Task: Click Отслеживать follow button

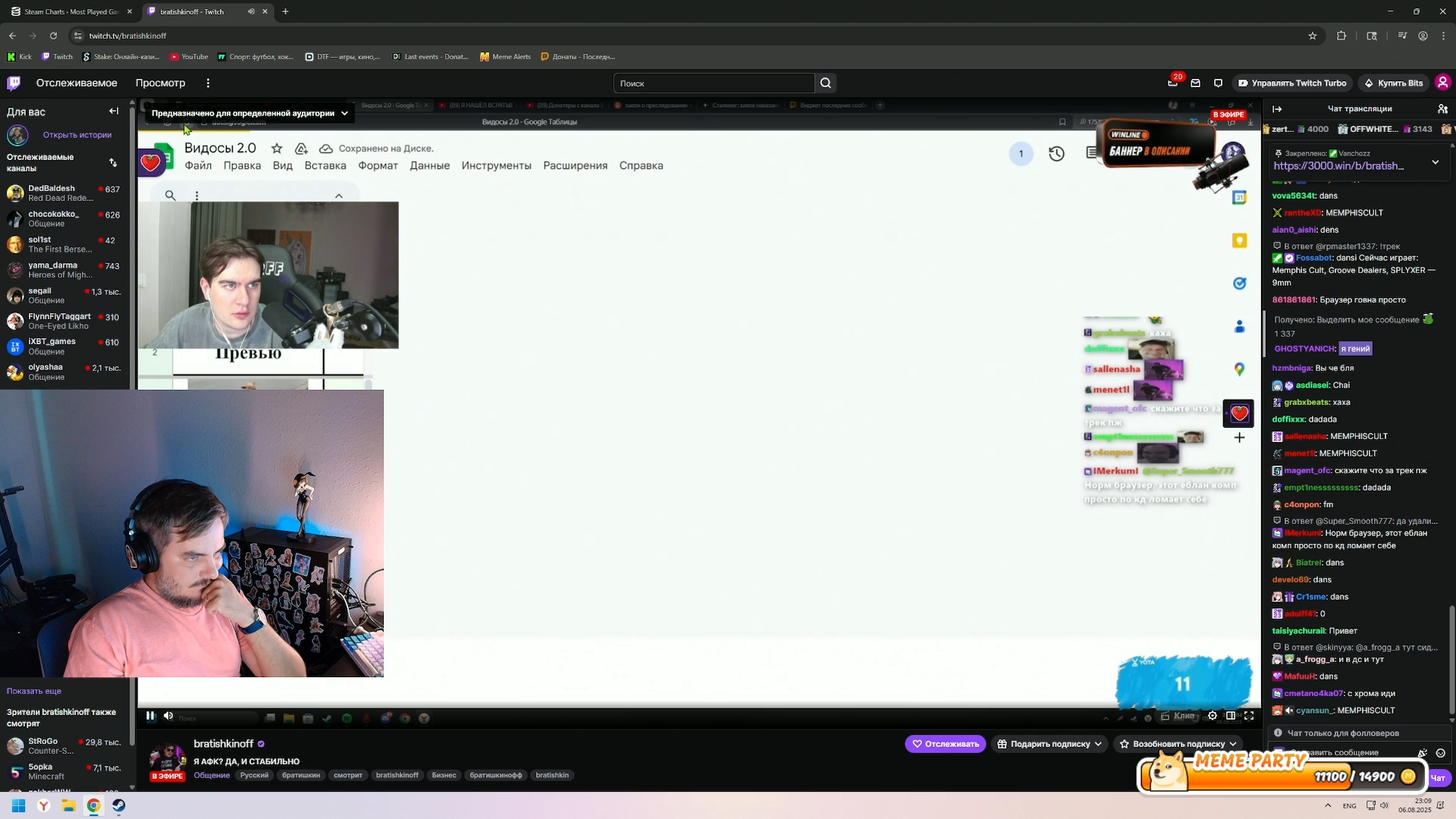Action: tap(945, 744)
